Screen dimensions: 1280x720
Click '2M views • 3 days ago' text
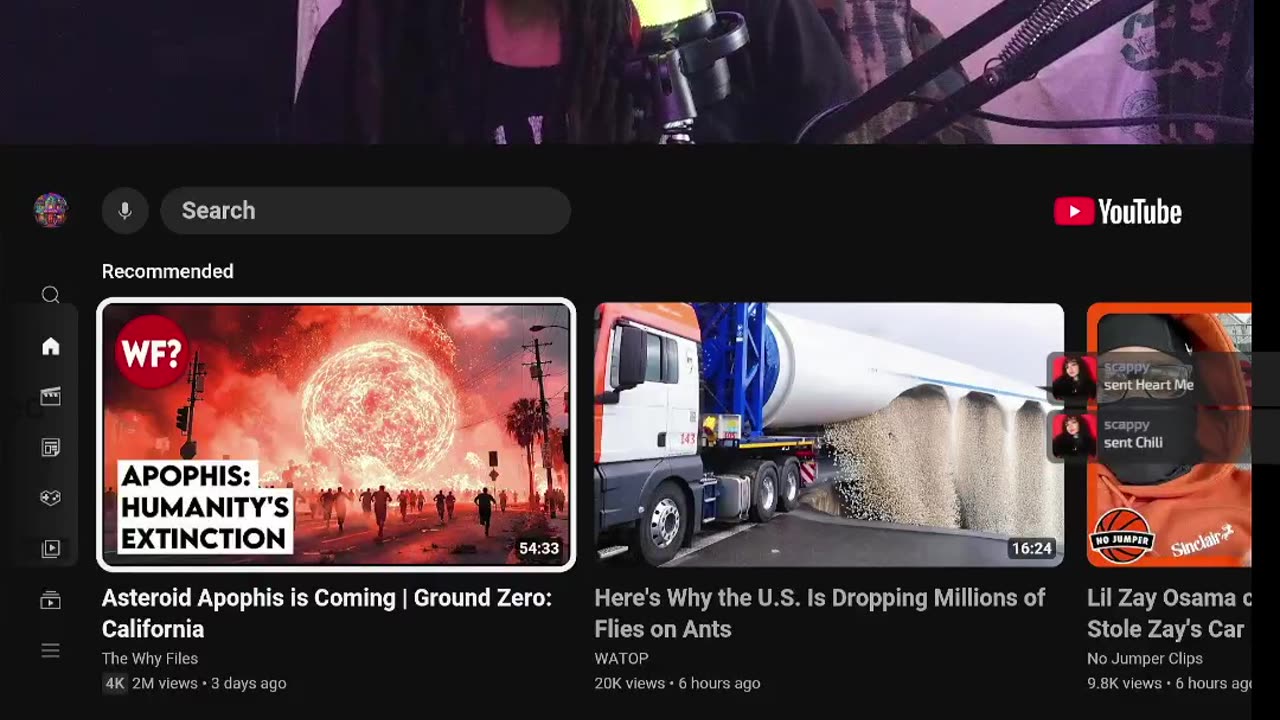pyautogui.click(x=209, y=684)
